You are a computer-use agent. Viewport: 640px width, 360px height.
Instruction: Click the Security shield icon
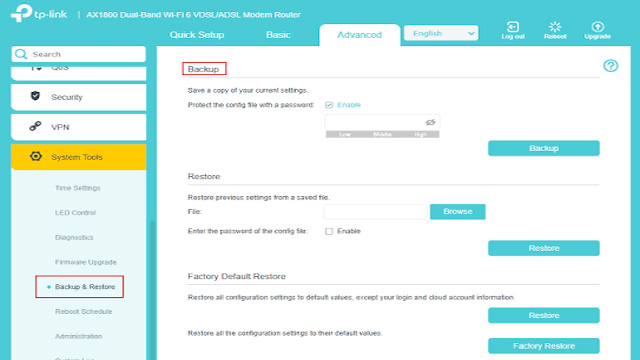36,96
